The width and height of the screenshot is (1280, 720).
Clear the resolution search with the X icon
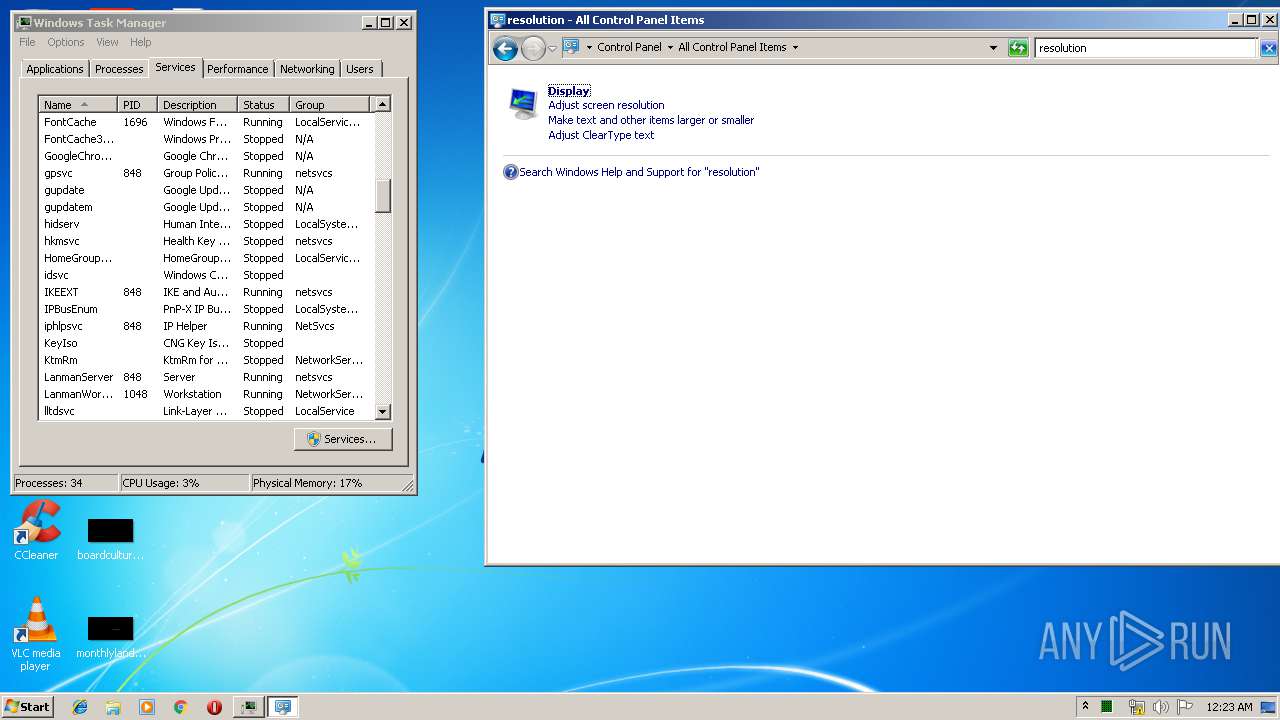1268,48
